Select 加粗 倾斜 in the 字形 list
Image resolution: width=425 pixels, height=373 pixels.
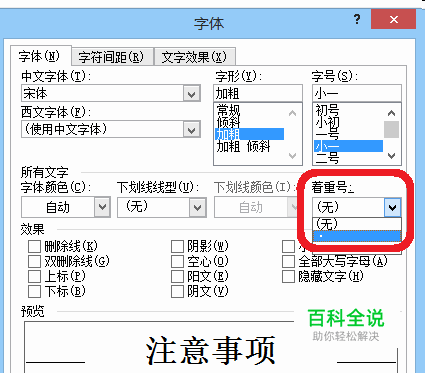(x=250, y=146)
